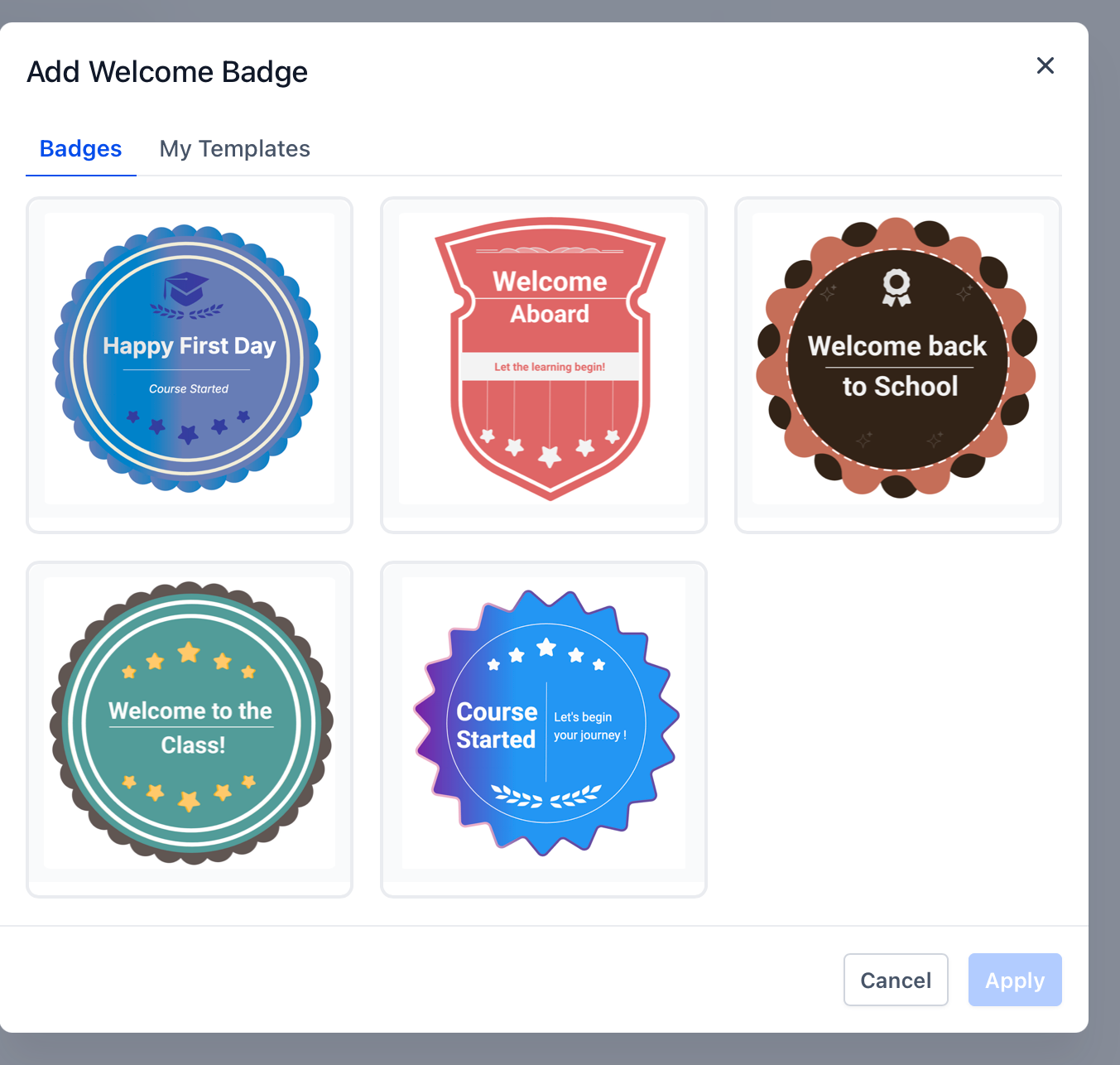The height and width of the screenshot is (1065, 1120).
Task: Click the purple stars on Happy First Day badge
Action: point(188,426)
